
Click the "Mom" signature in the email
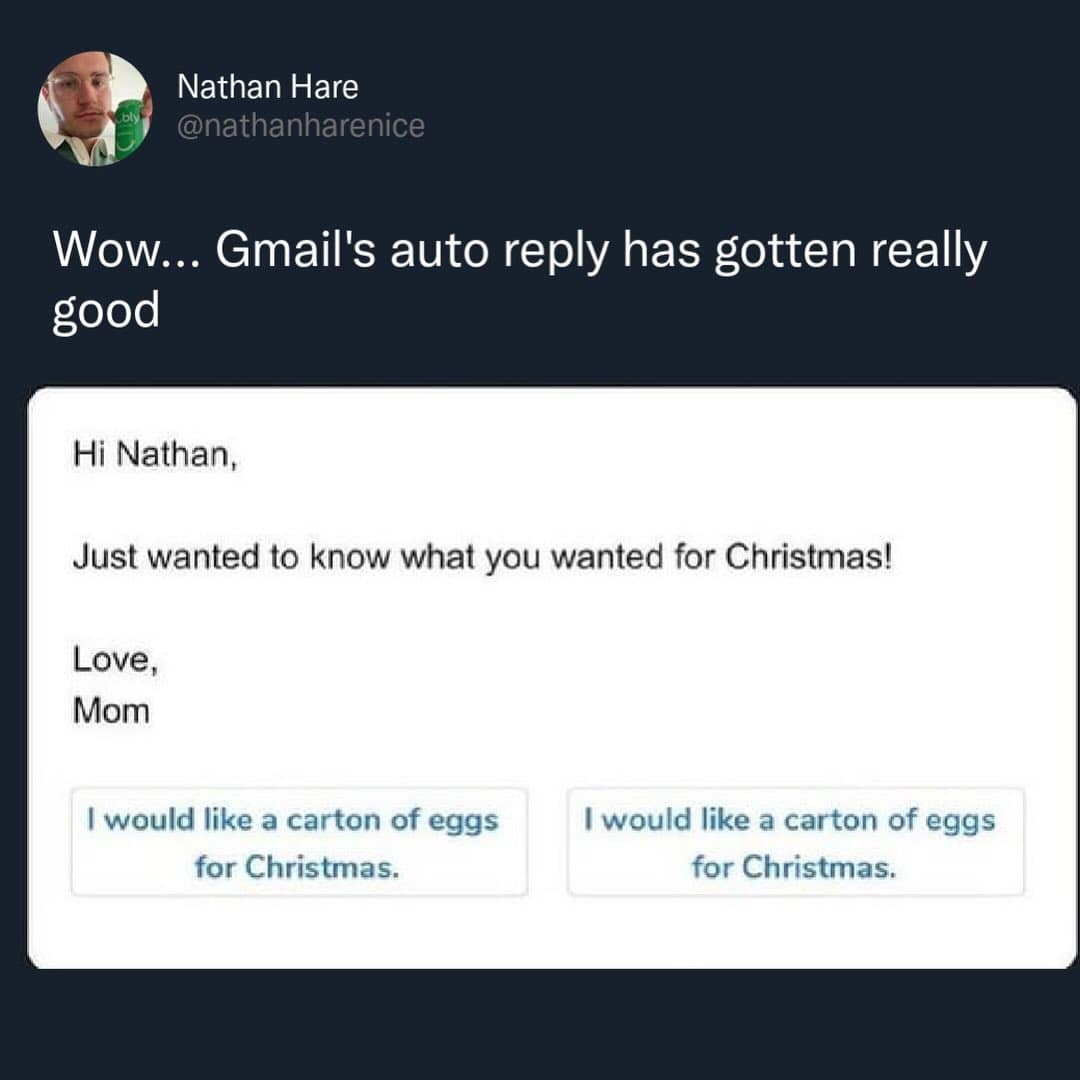pos(111,712)
